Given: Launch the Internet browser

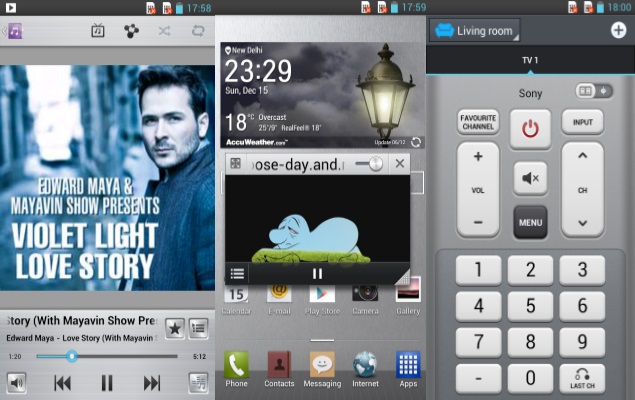Looking at the screenshot, I should coord(365,369).
